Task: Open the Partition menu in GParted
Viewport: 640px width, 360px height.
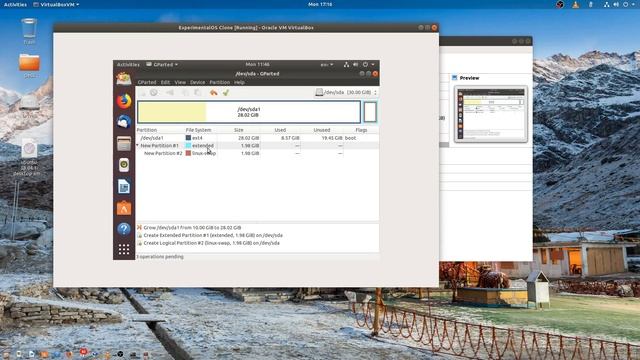Action: pos(220,82)
